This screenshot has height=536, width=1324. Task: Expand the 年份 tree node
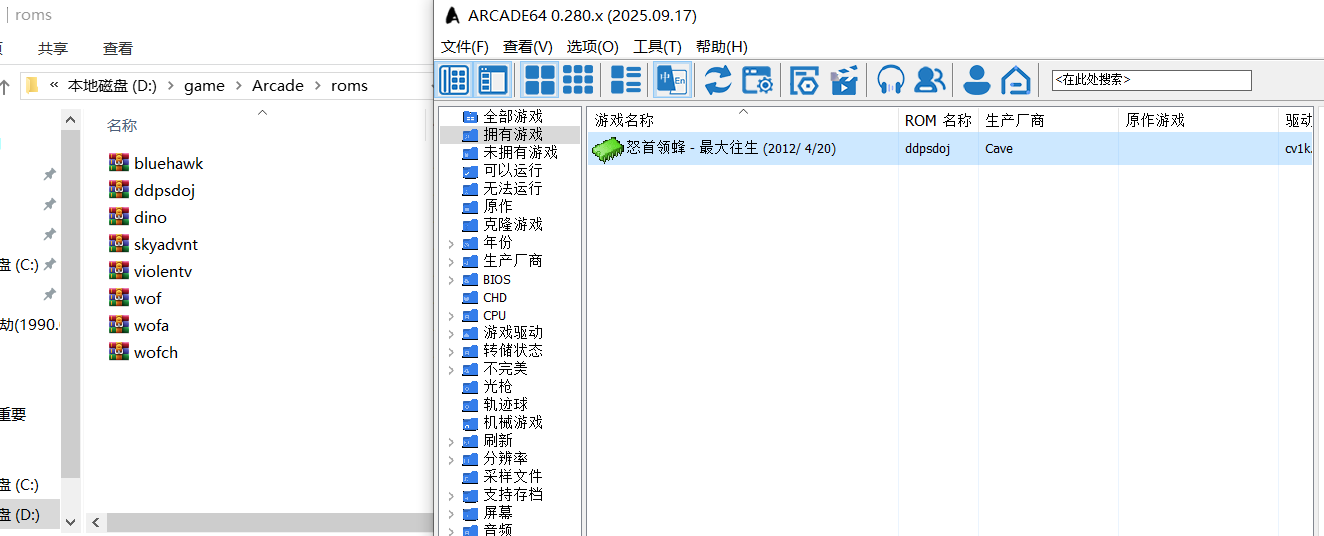(x=451, y=243)
